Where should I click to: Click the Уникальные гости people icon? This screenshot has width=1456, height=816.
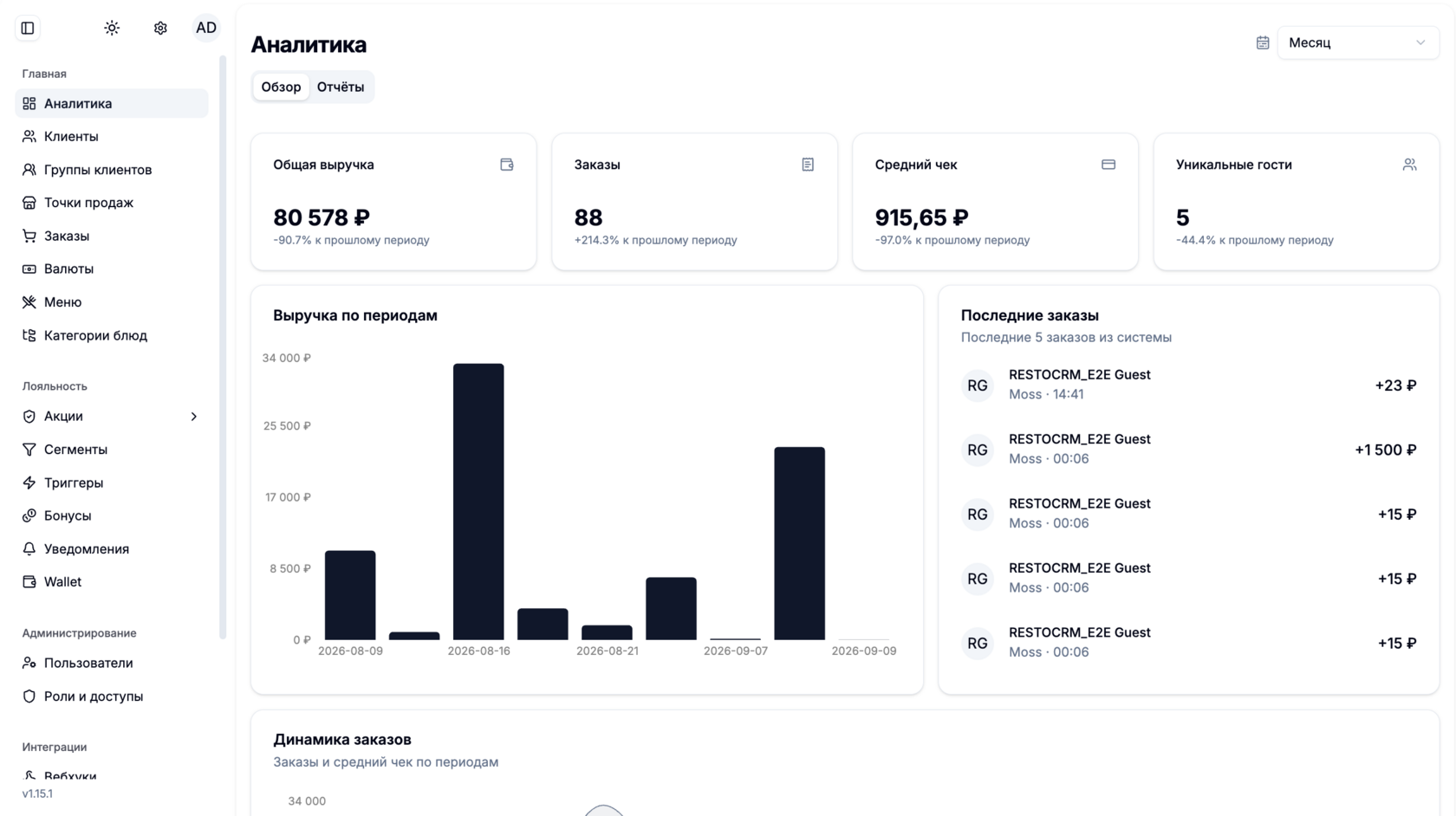tap(1410, 165)
